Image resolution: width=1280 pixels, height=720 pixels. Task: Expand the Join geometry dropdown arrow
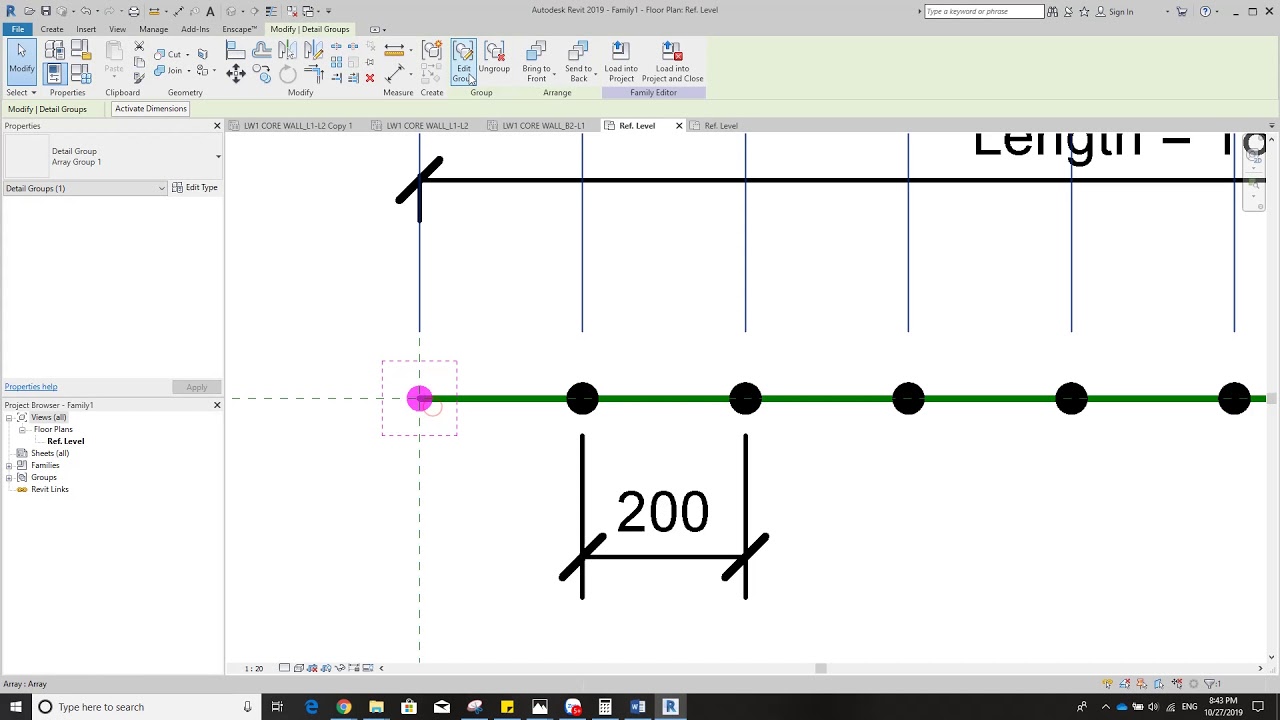pyautogui.click(x=188, y=71)
